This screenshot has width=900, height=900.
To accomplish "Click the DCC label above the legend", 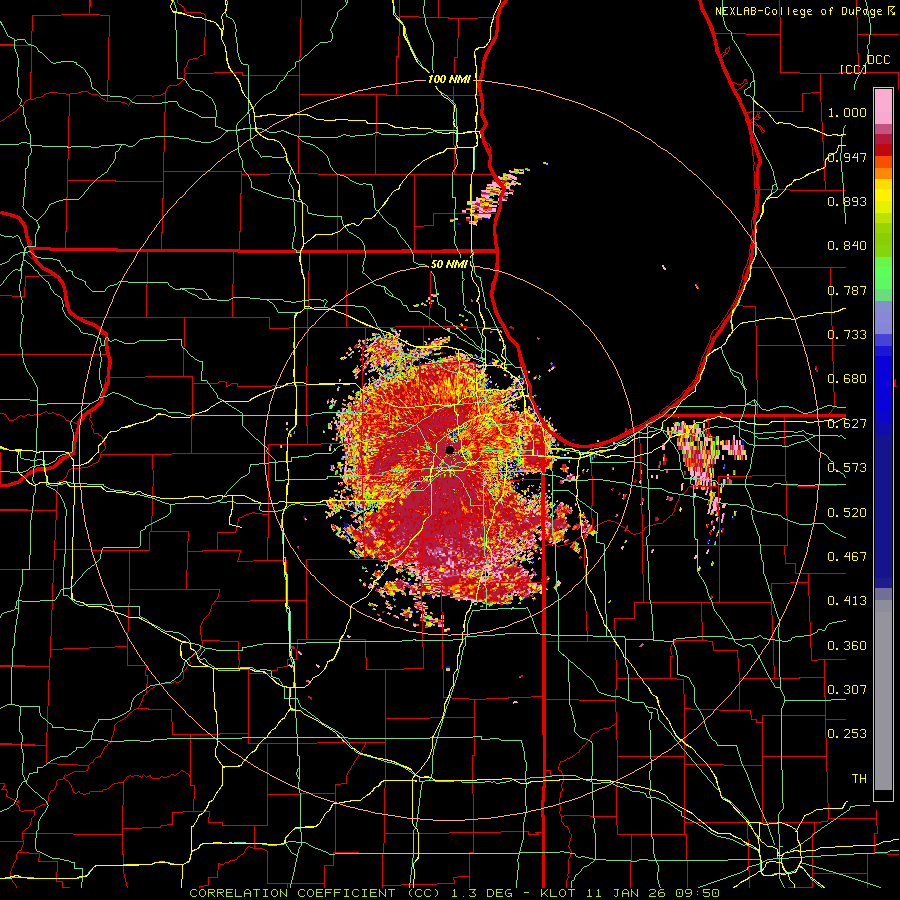I will 879,60.
